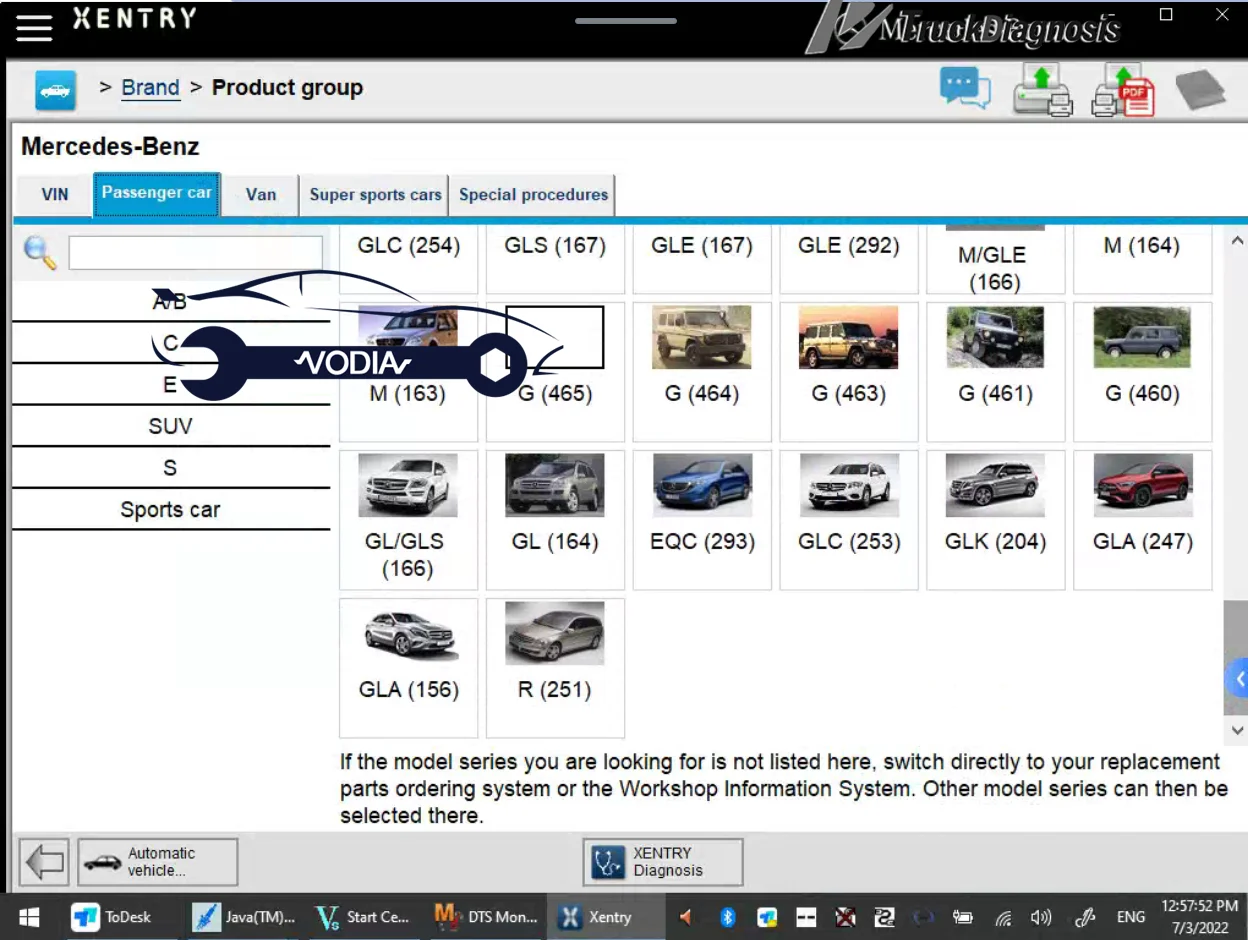Select the M/GLE (166) model series

pyautogui.click(x=996, y=260)
